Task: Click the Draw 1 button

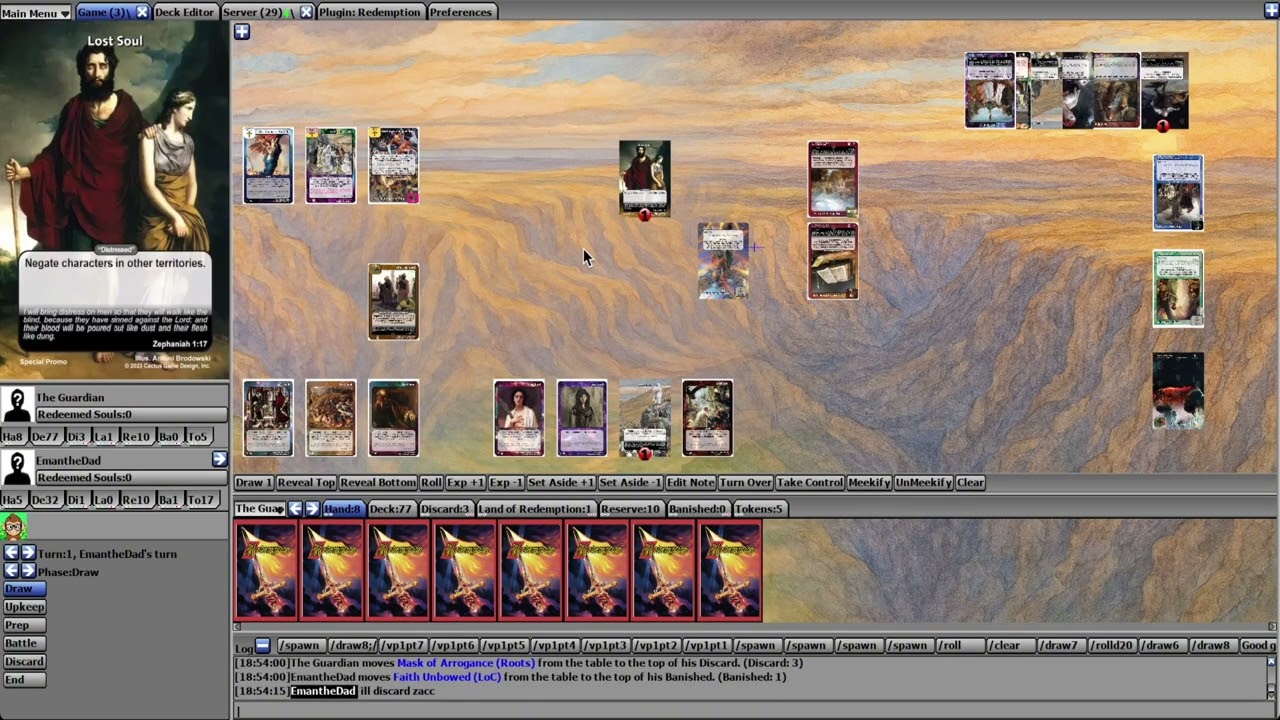Action: [254, 482]
